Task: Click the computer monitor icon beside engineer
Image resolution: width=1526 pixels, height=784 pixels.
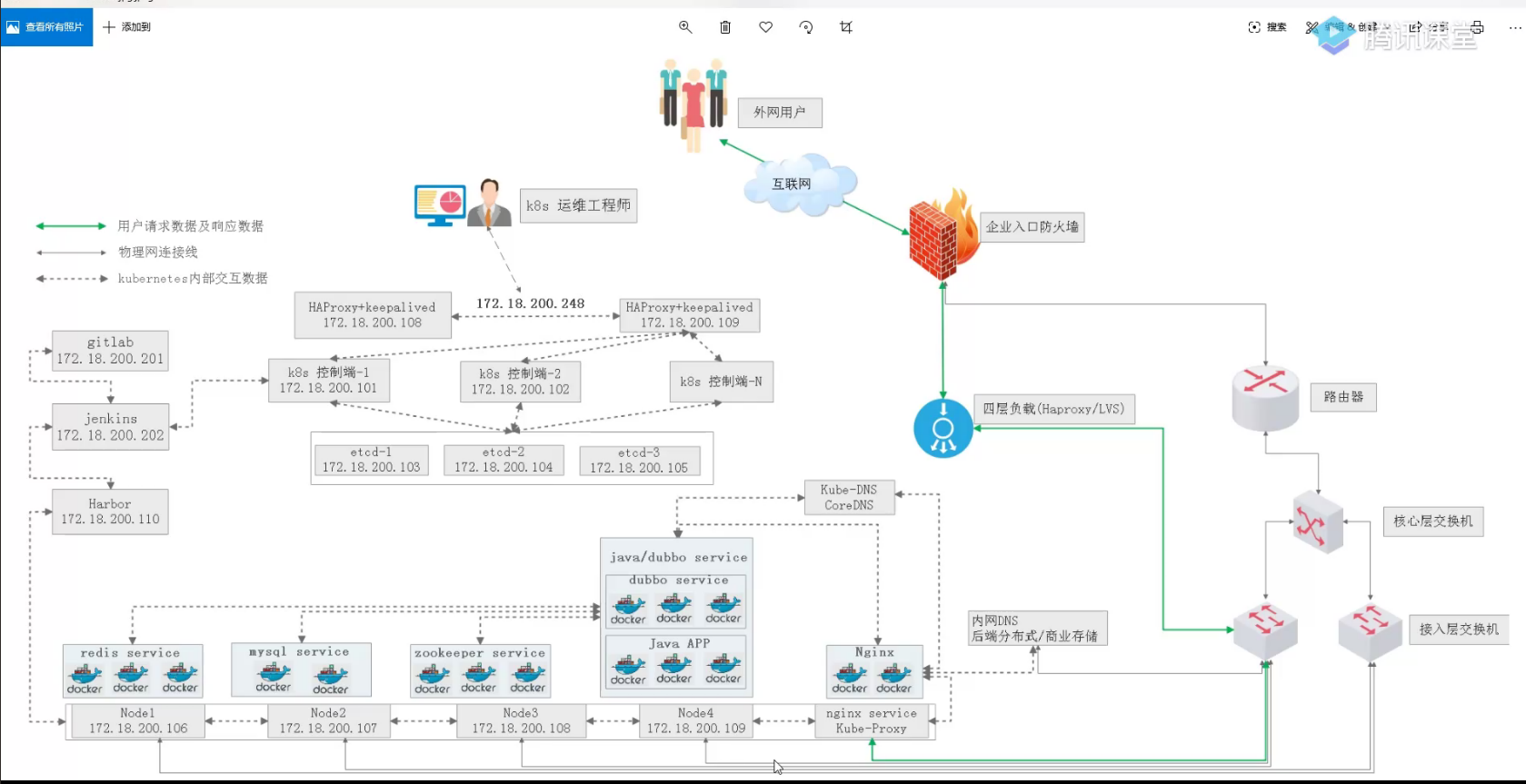Action: pos(440,205)
